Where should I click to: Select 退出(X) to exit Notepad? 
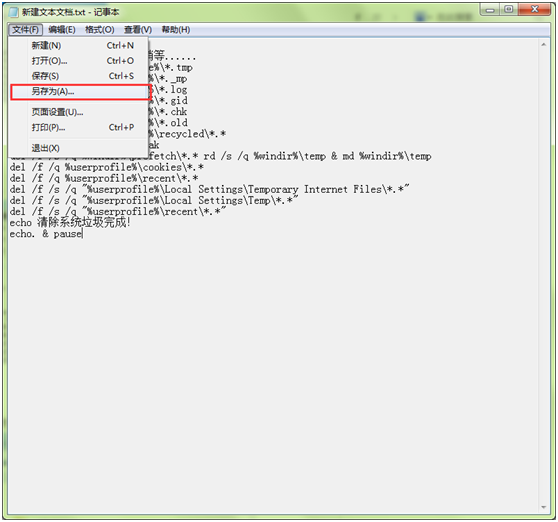coord(79,148)
